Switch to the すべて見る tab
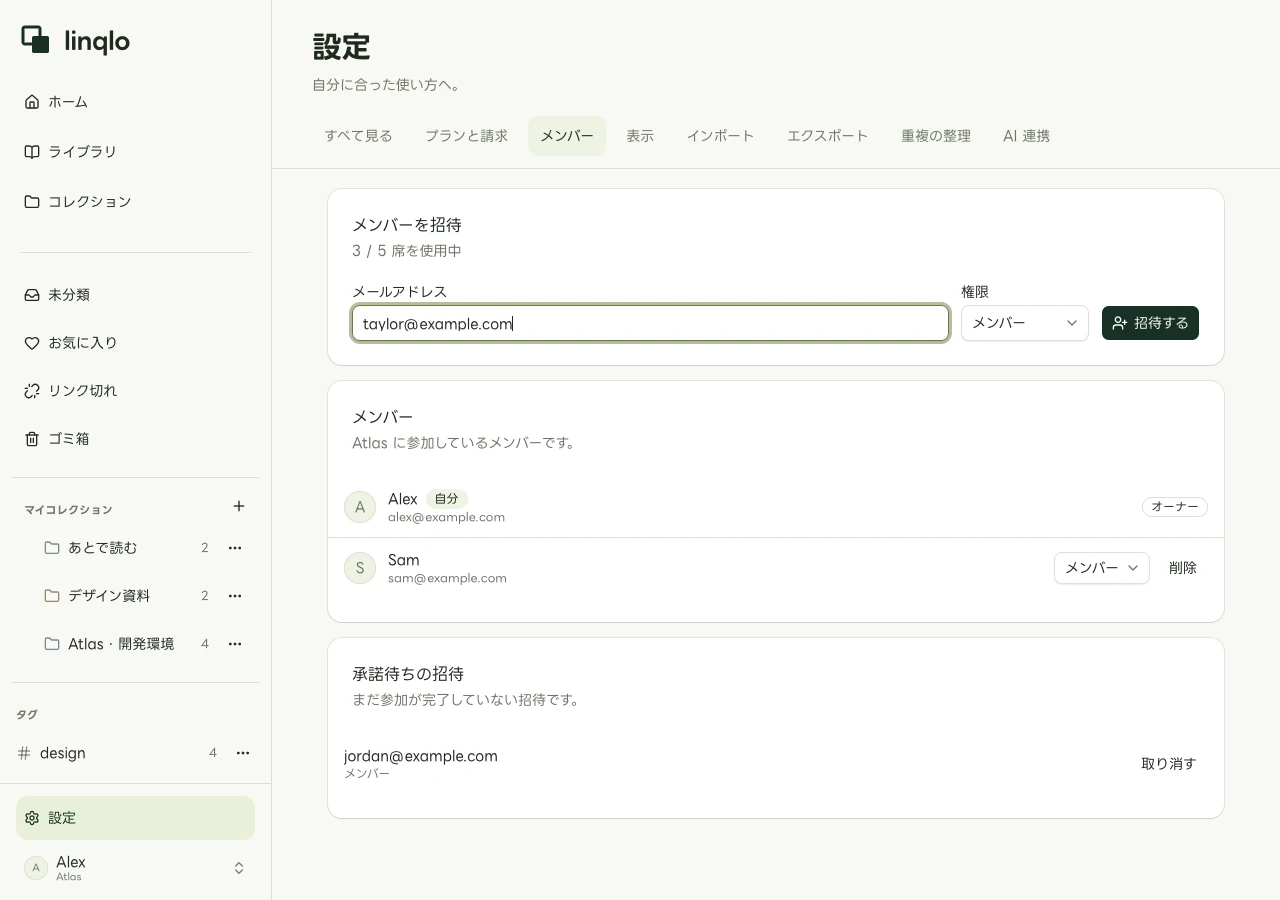Viewport: 1280px width, 900px height. (358, 136)
